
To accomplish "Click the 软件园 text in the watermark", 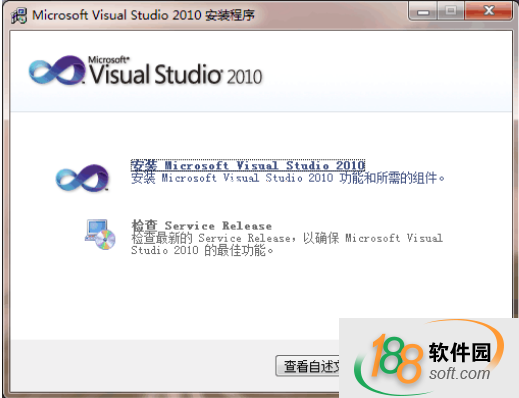I will point(459,352).
